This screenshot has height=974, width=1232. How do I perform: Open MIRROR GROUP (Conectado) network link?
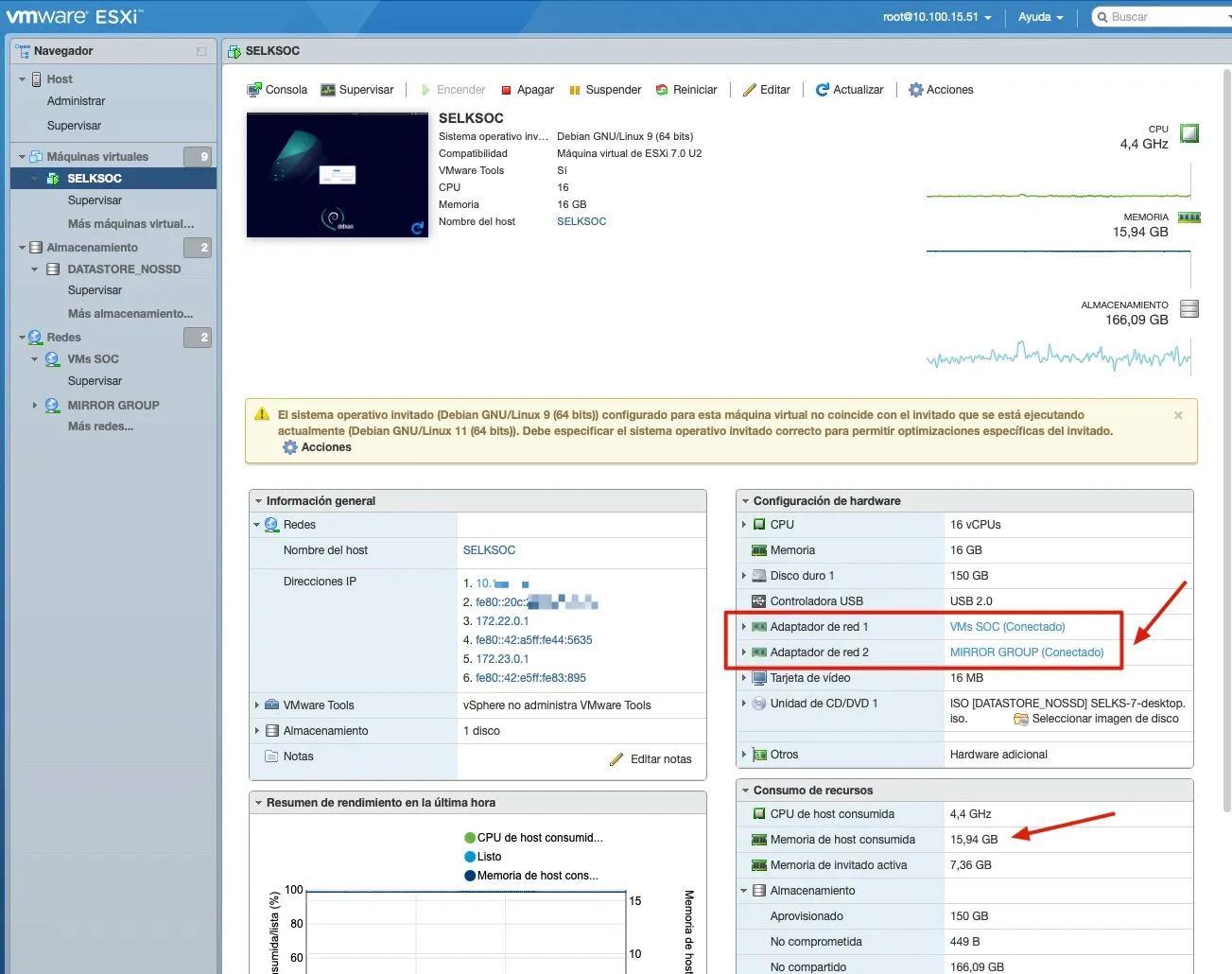click(1027, 652)
